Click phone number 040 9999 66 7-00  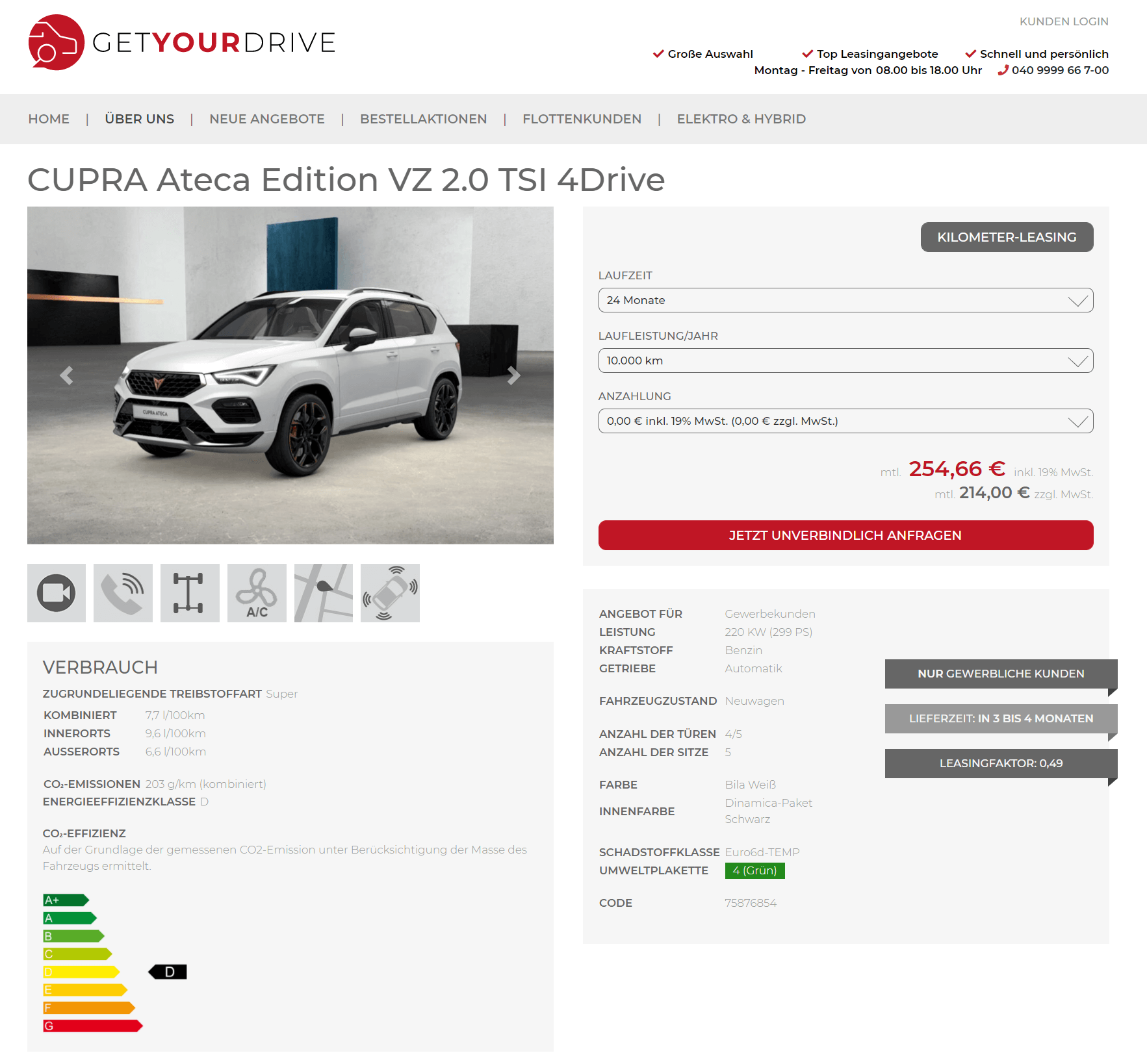[1060, 70]
